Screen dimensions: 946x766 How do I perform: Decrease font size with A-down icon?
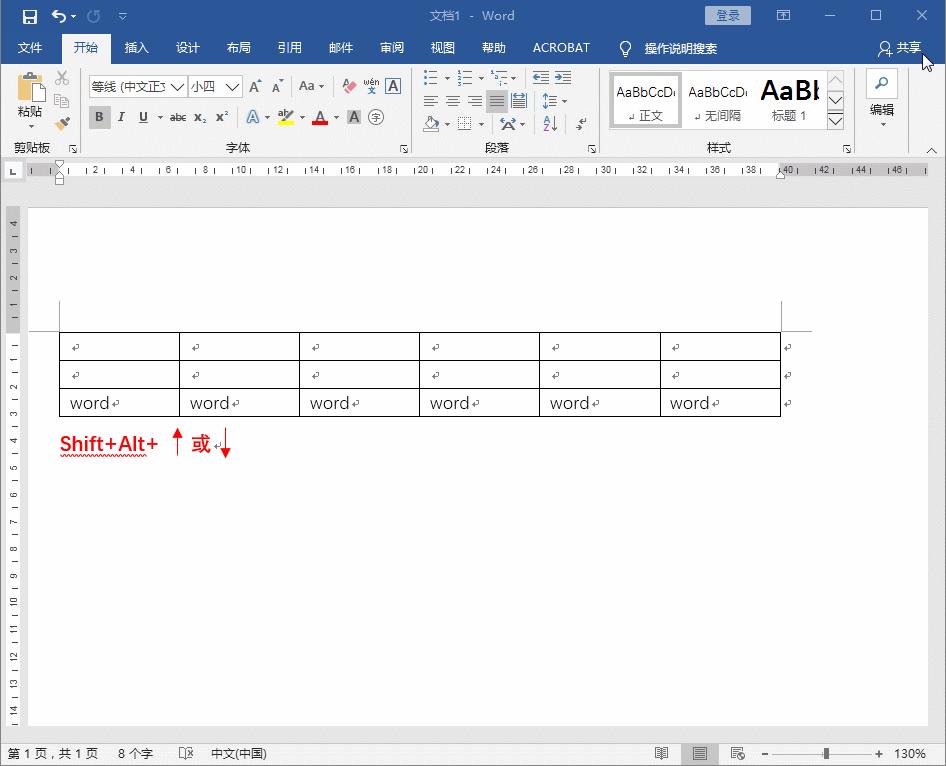click(278, 86)
